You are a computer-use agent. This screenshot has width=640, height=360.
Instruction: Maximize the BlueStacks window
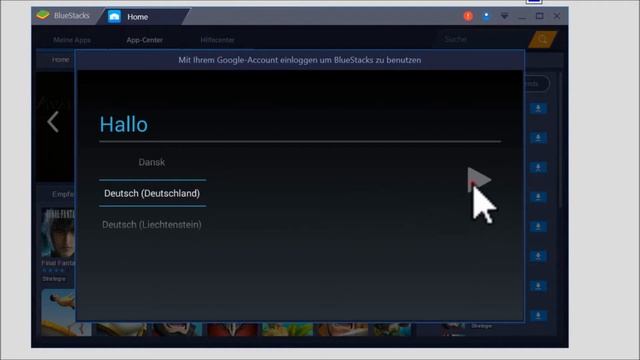tap(540, 16)
